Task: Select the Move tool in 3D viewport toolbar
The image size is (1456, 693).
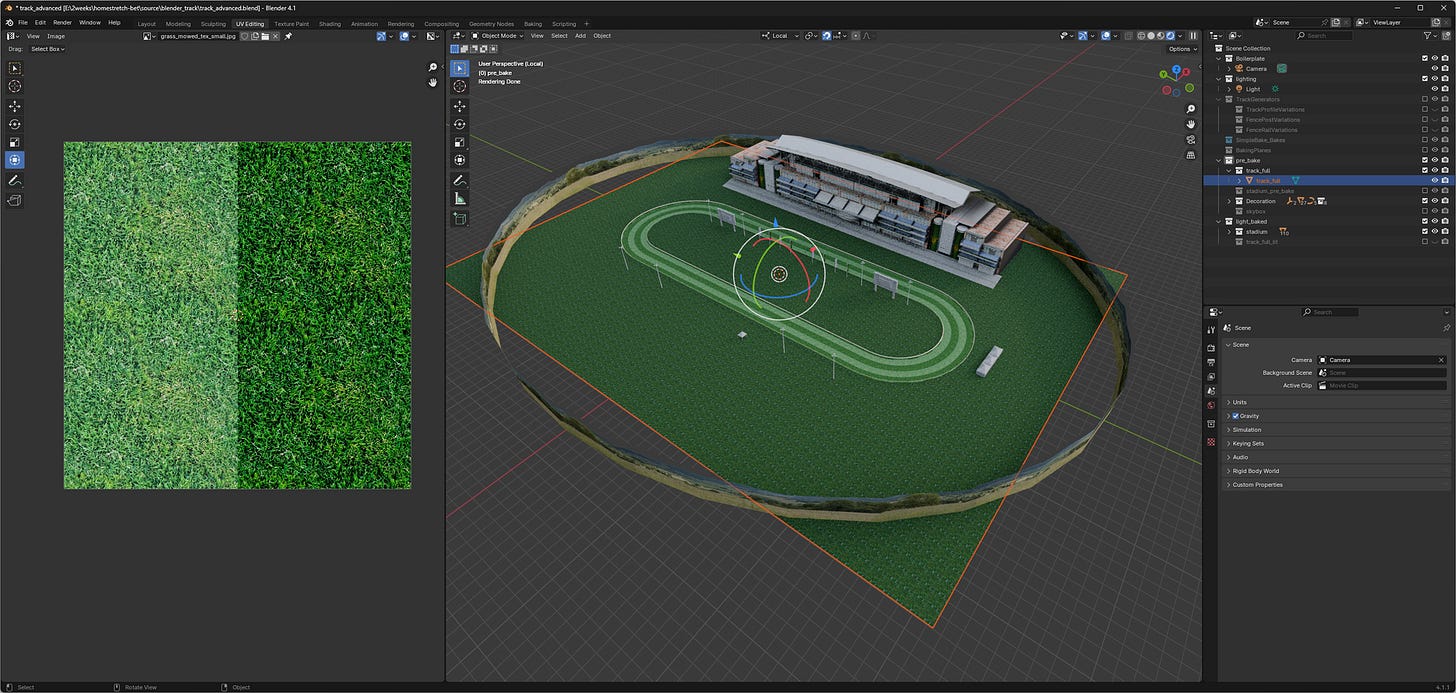Action: point(460,105)
